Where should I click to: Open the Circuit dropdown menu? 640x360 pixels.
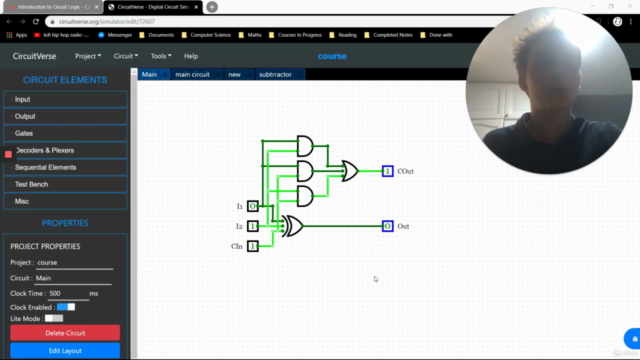pyautogui.click(x=126, y=56)
